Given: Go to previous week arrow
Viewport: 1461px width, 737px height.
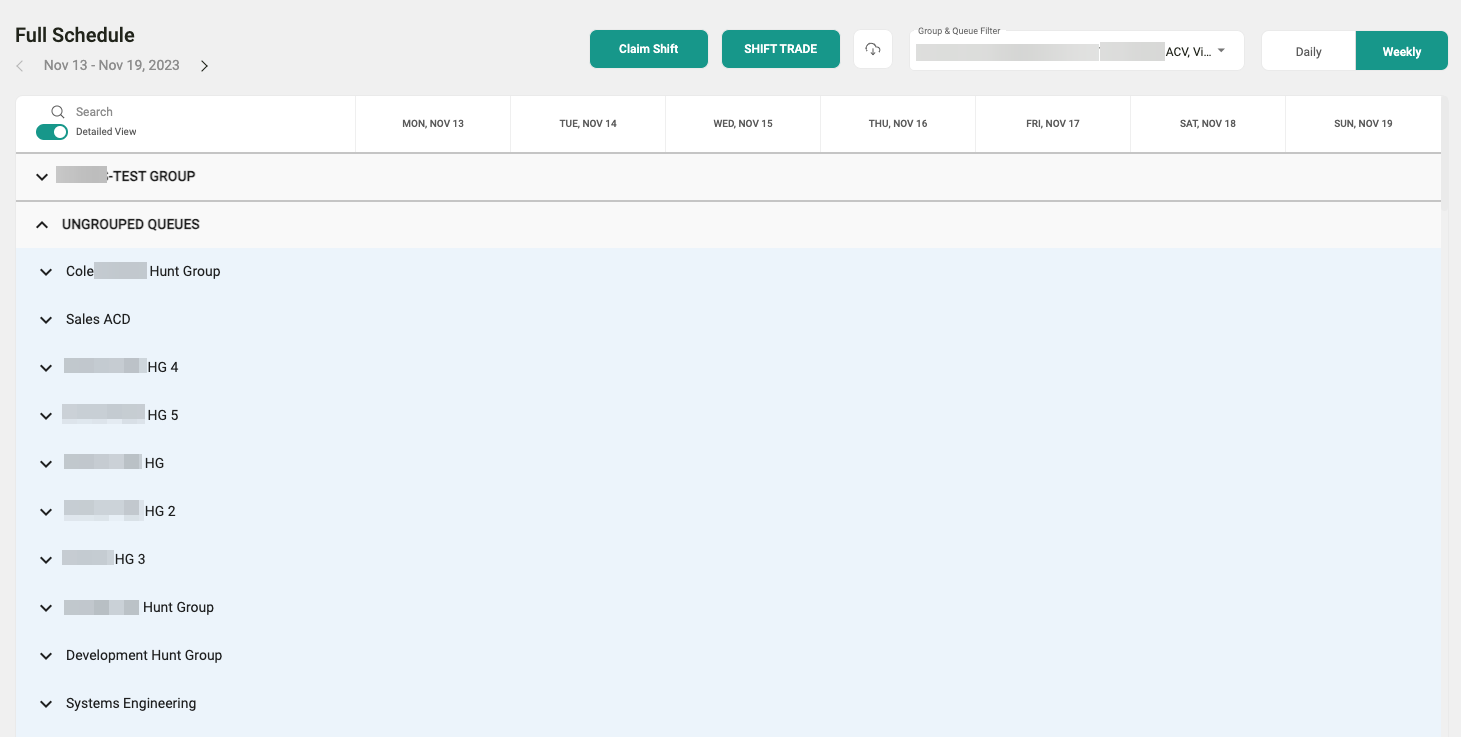Looking at the screenshot, I should coord(20,66).
